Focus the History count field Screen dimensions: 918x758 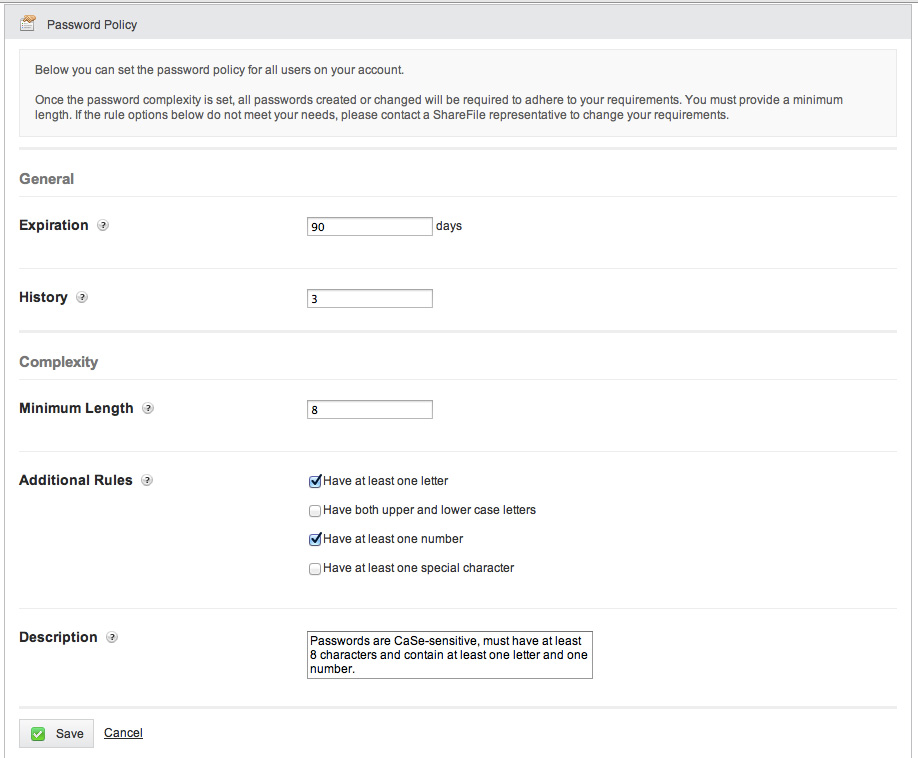370,299
